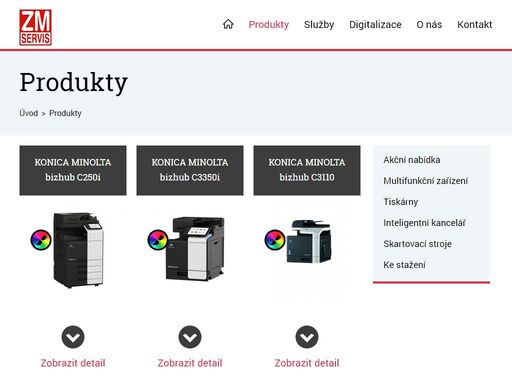Go to the home page icon
The image size is (512, 384).
pyautogui.click(x=228, y=24)
